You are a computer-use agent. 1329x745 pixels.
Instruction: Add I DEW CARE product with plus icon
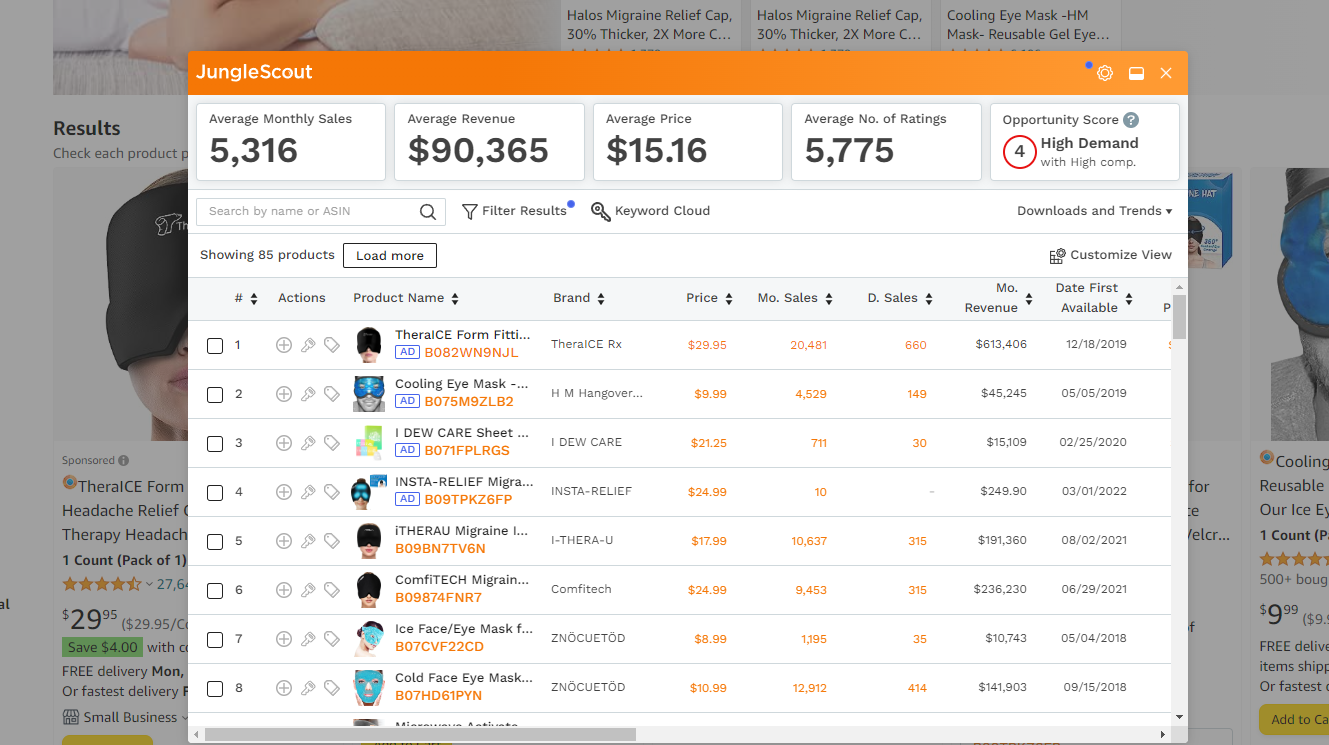(x=284, y=443)
